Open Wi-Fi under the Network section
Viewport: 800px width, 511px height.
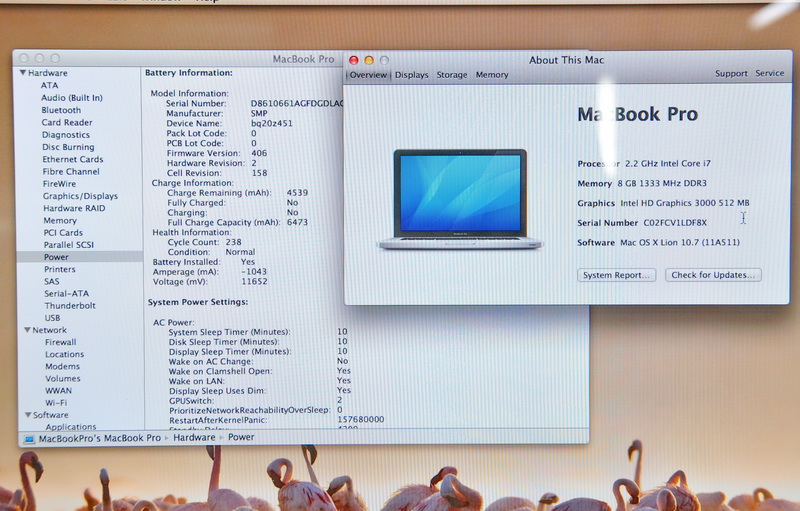point(56,403)
